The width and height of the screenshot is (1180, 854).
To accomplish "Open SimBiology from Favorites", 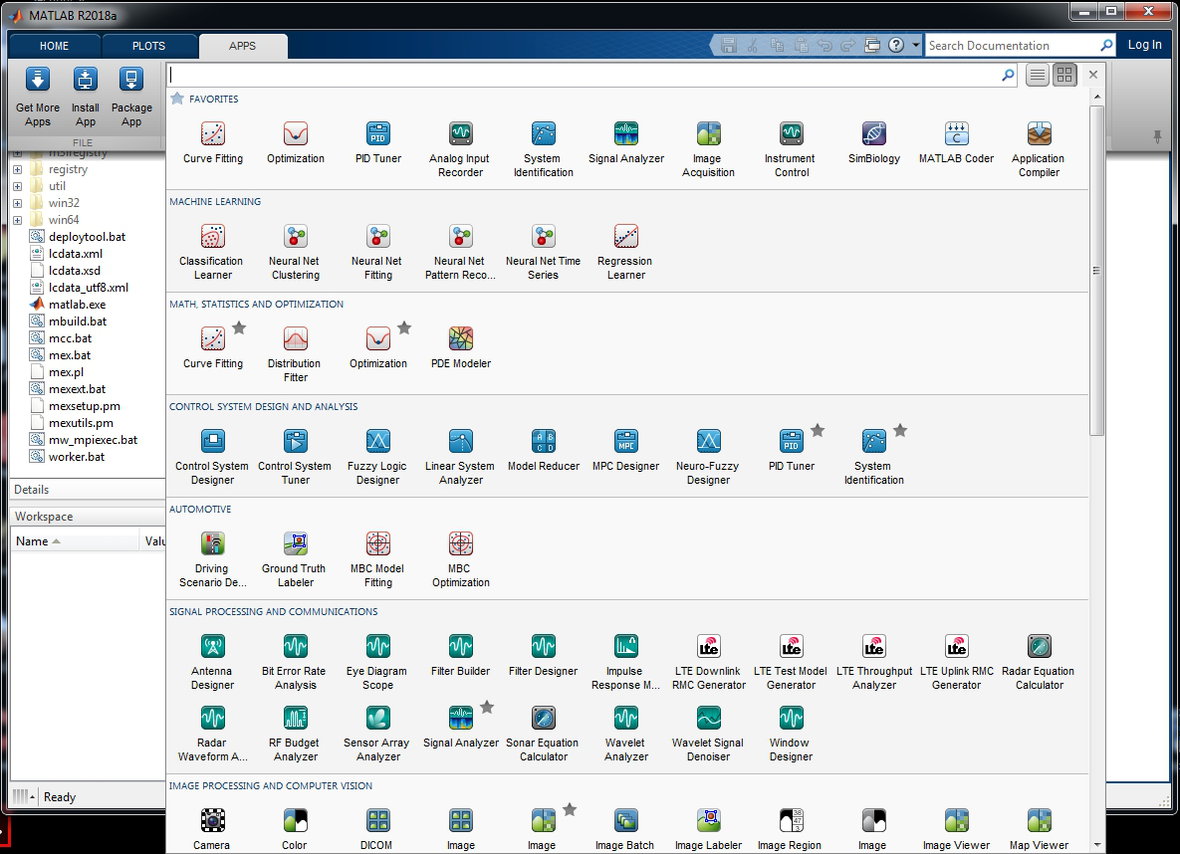I will click(874, 143).
